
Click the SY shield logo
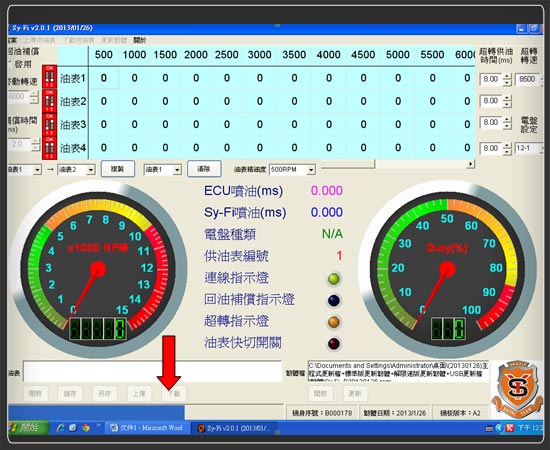coord(518,389)
